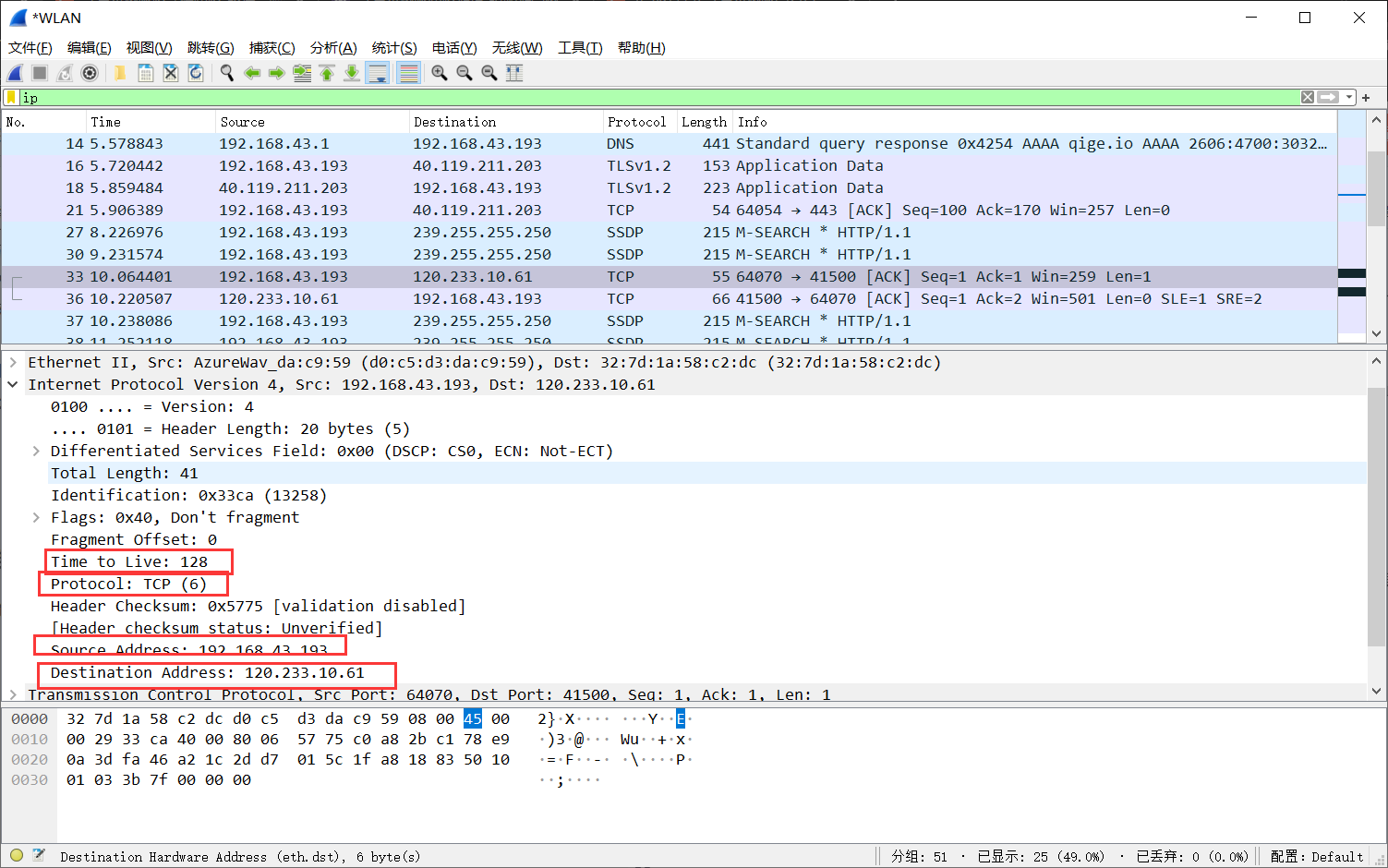Stop the running capture with the square icon
Screen dimensions: 1388x868
pos(40,73)
